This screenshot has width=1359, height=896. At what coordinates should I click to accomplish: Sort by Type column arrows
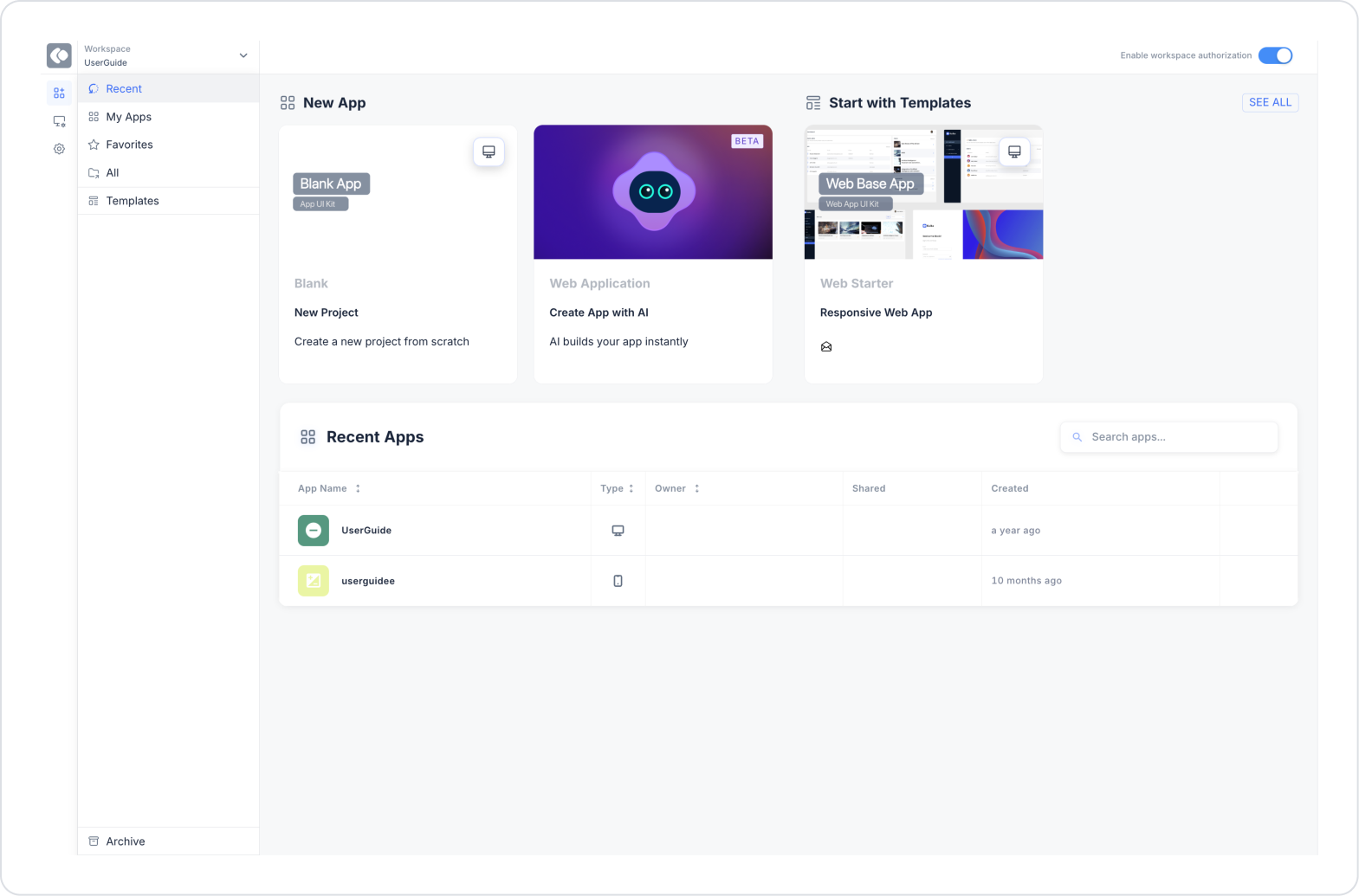pyautogui.click(x=631, y=488)
